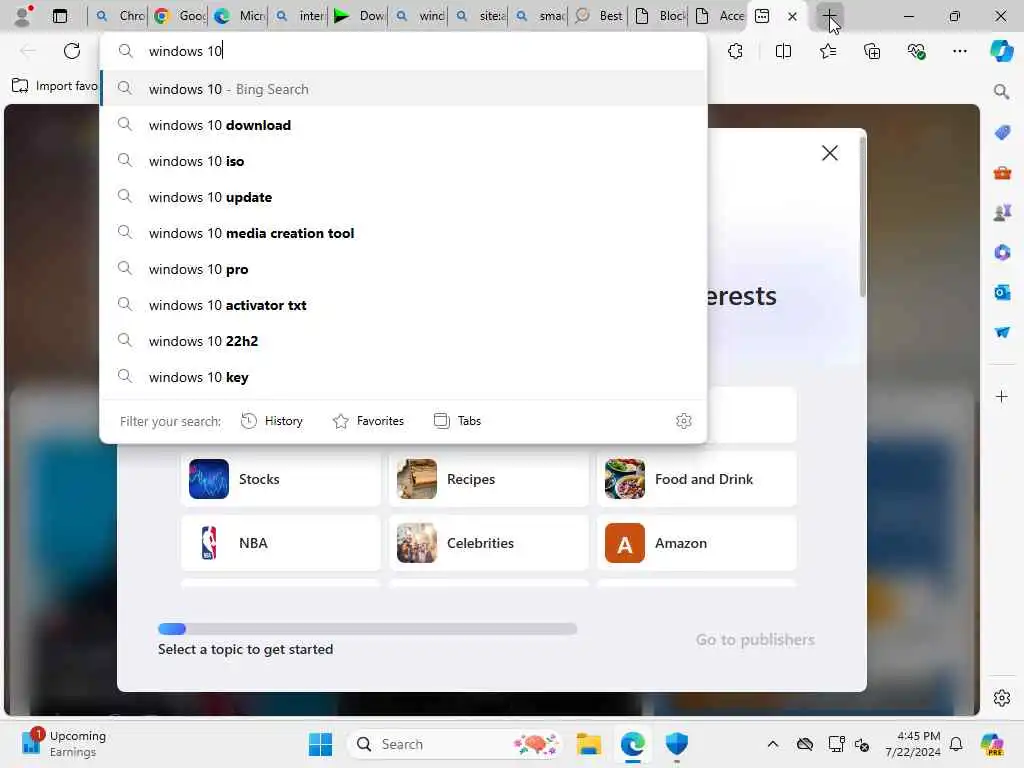Choose 'windows 10 activator txt' suggestion
This screenshot has height=768, width=1024.
point(404,305)
